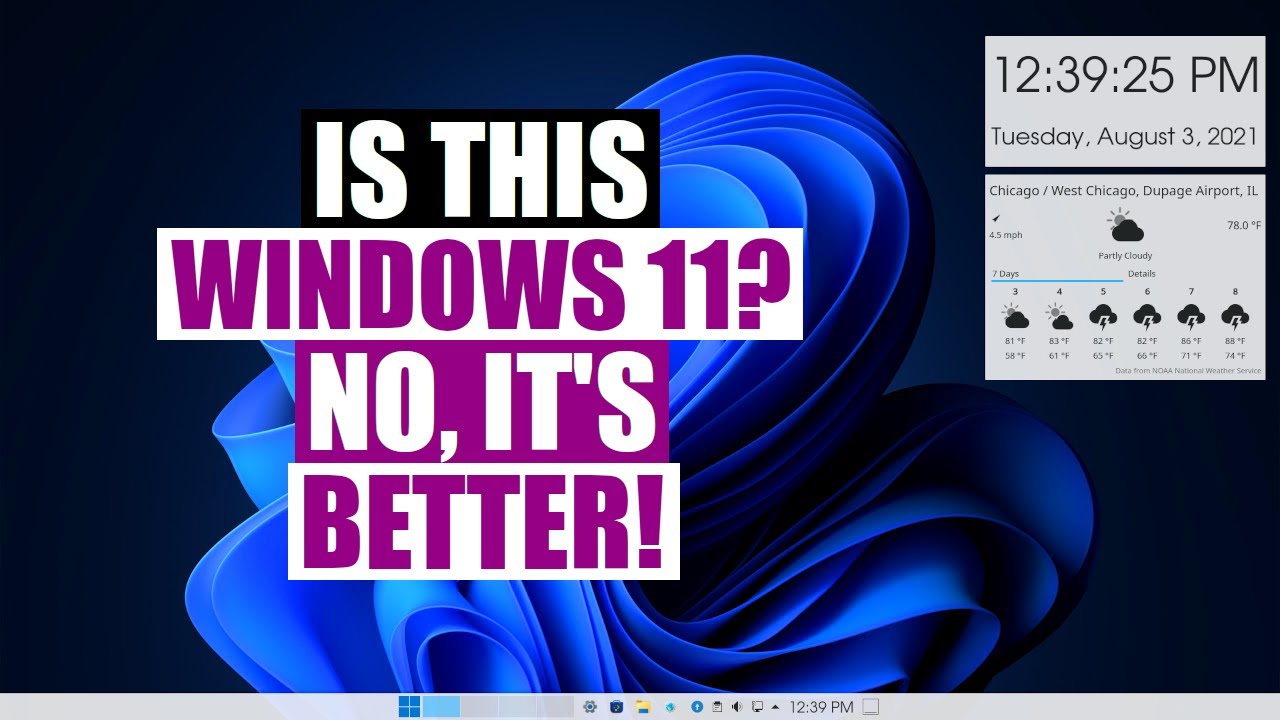This screenshot has height=720, width=1280.
Task: Launch the web browser globe icon
Action: (x=670, y=707)
